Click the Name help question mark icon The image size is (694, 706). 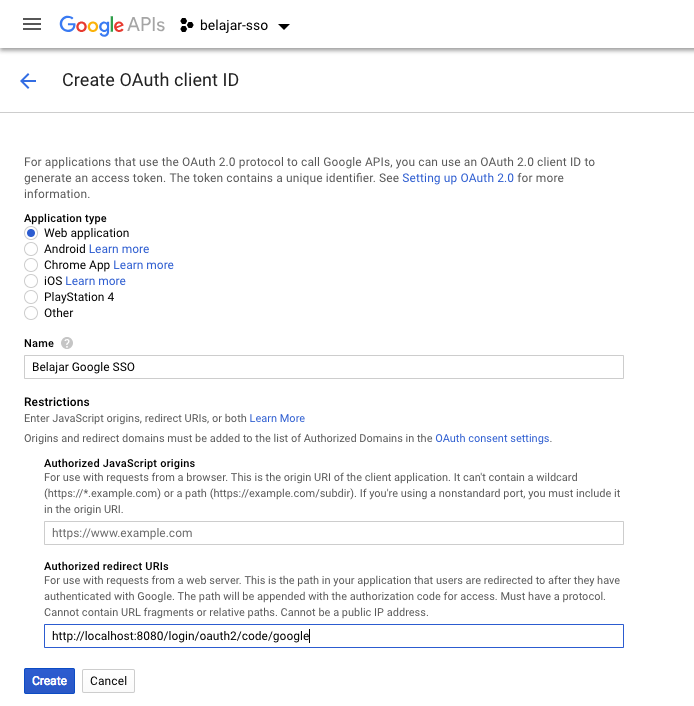pyautogui.click(x=67, y=343)
